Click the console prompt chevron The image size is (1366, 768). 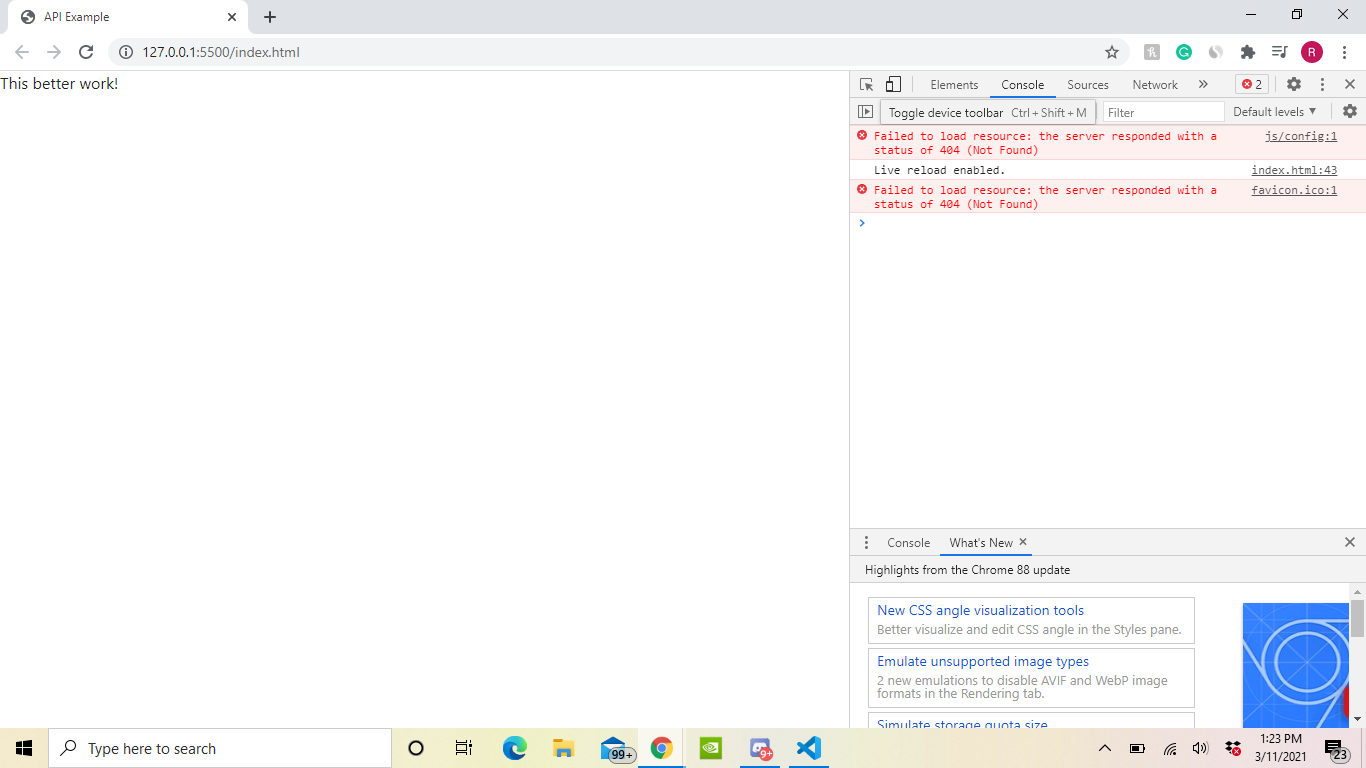tap(862, 222)
